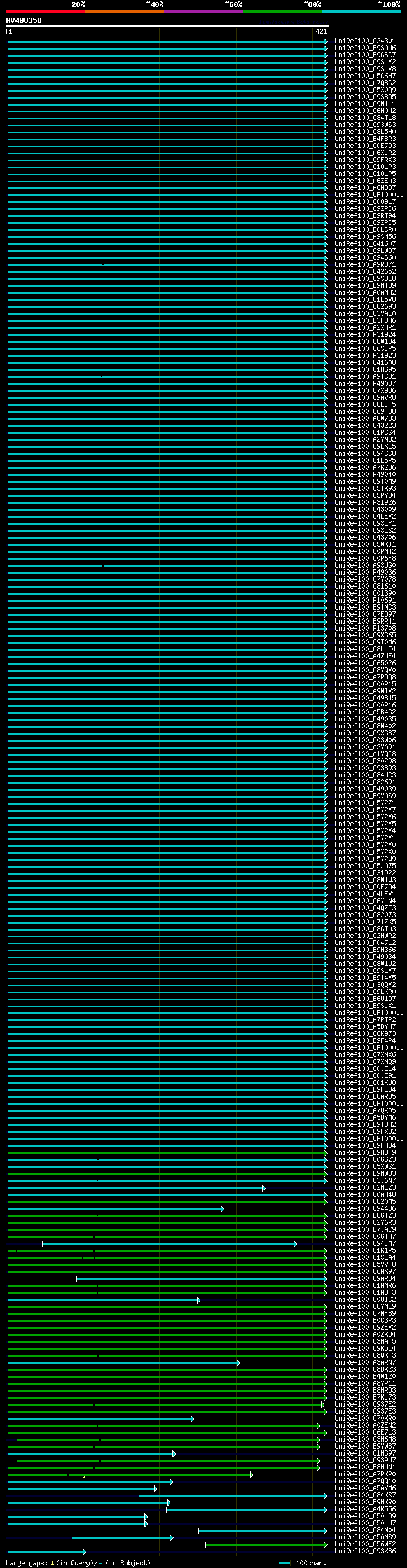407x1568 pixels.
Task: Open hit UniRef100_O24301
Action: coord(365,41)
